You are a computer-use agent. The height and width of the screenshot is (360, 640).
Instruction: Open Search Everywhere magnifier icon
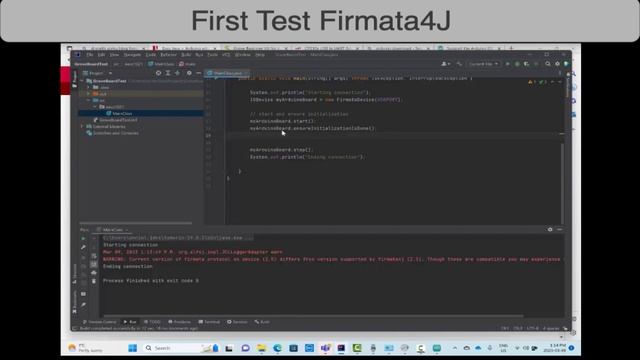548,64
